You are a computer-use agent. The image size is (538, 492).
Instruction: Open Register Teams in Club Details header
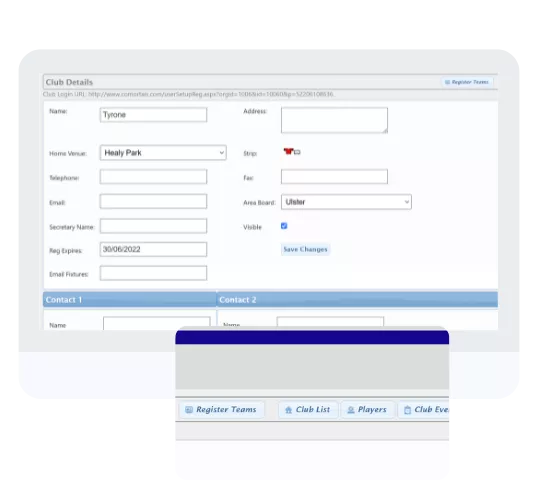point(467,82)
